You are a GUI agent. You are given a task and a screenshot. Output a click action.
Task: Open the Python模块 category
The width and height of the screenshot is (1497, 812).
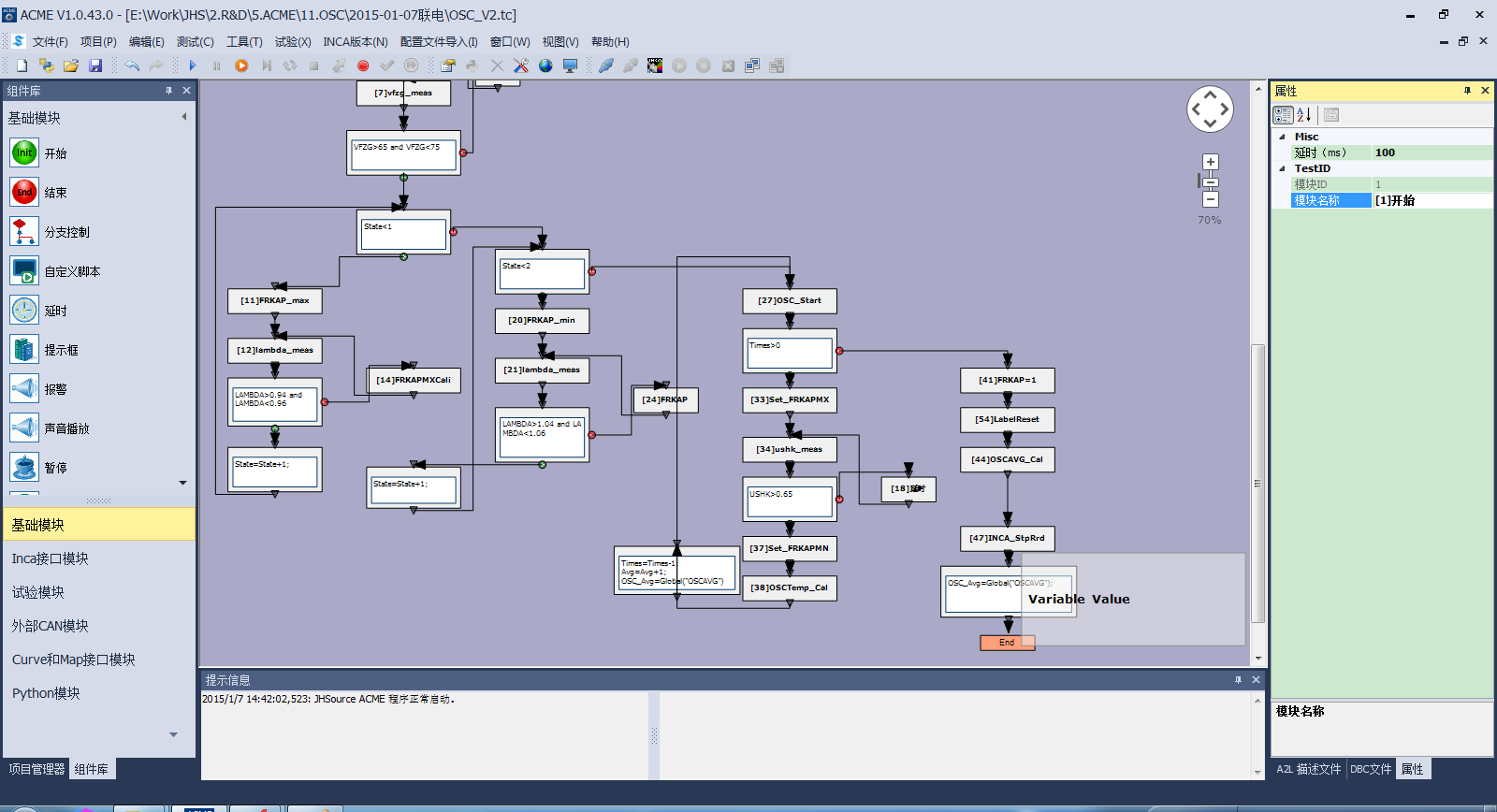(46, 693)
